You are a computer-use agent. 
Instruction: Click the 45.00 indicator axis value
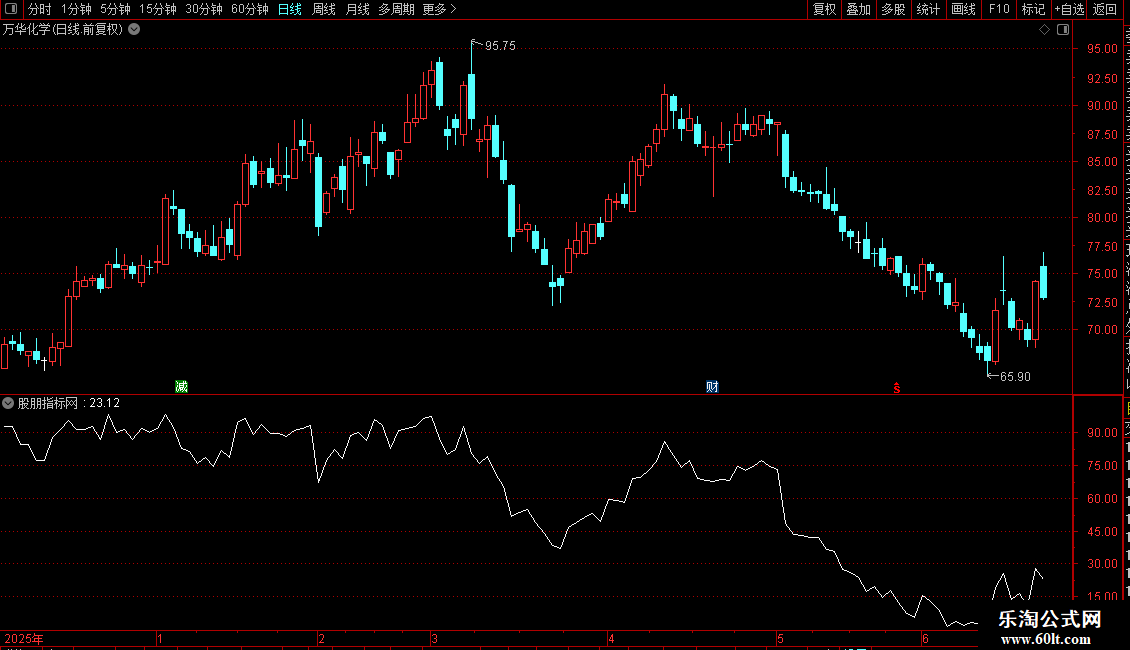(1103, 532)
